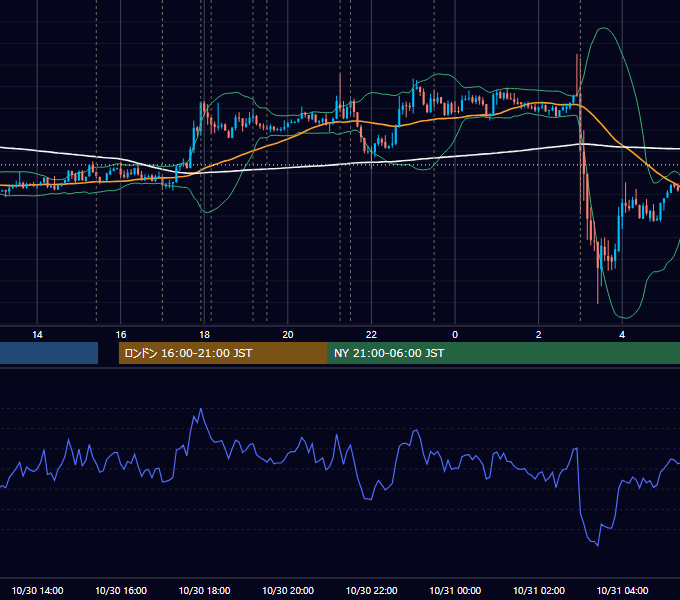Click the 10/30 20:00 date label

288,590
